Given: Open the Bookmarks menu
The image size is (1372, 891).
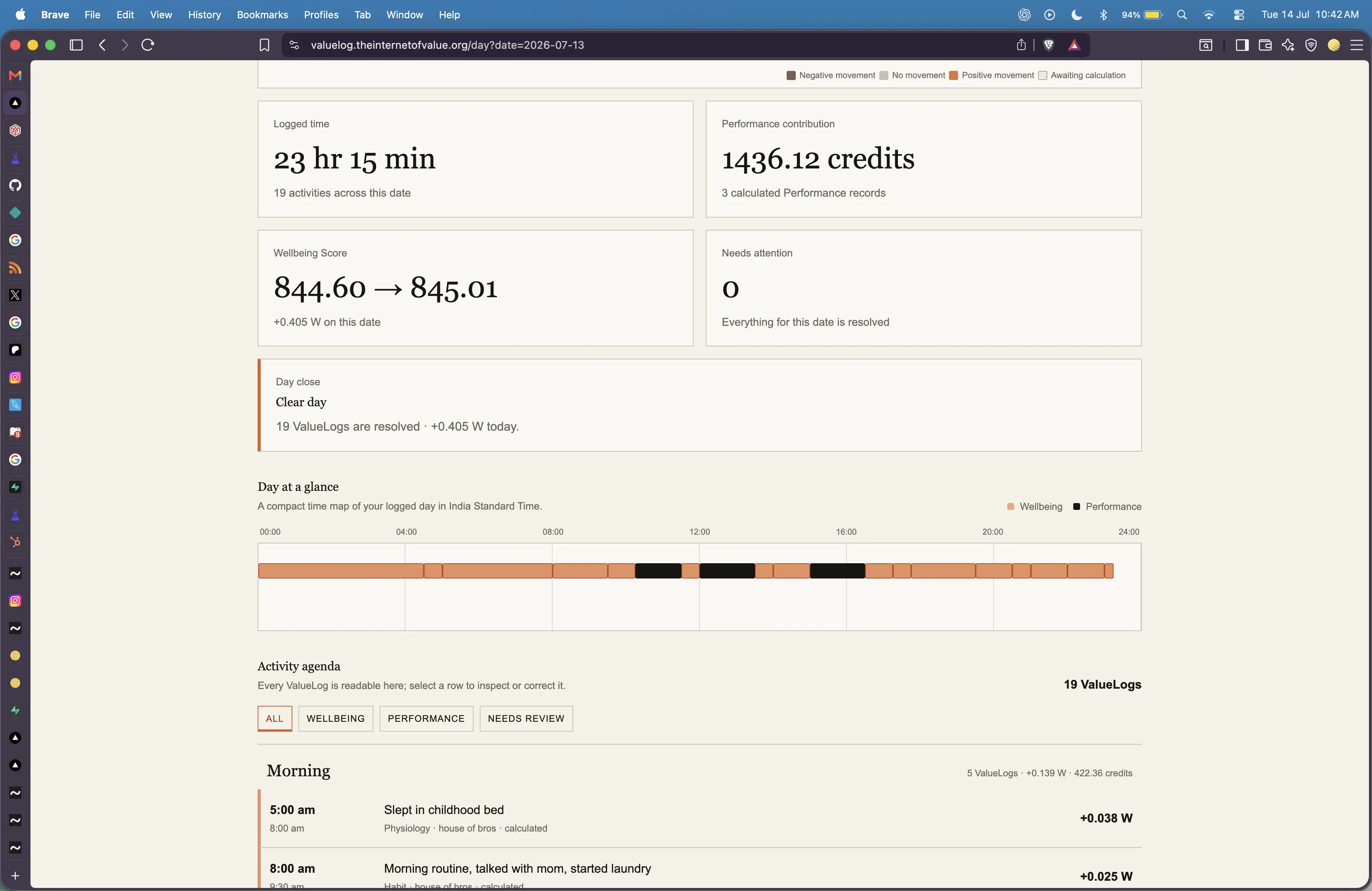Looking at the screenshot, I should coord(262,15).
